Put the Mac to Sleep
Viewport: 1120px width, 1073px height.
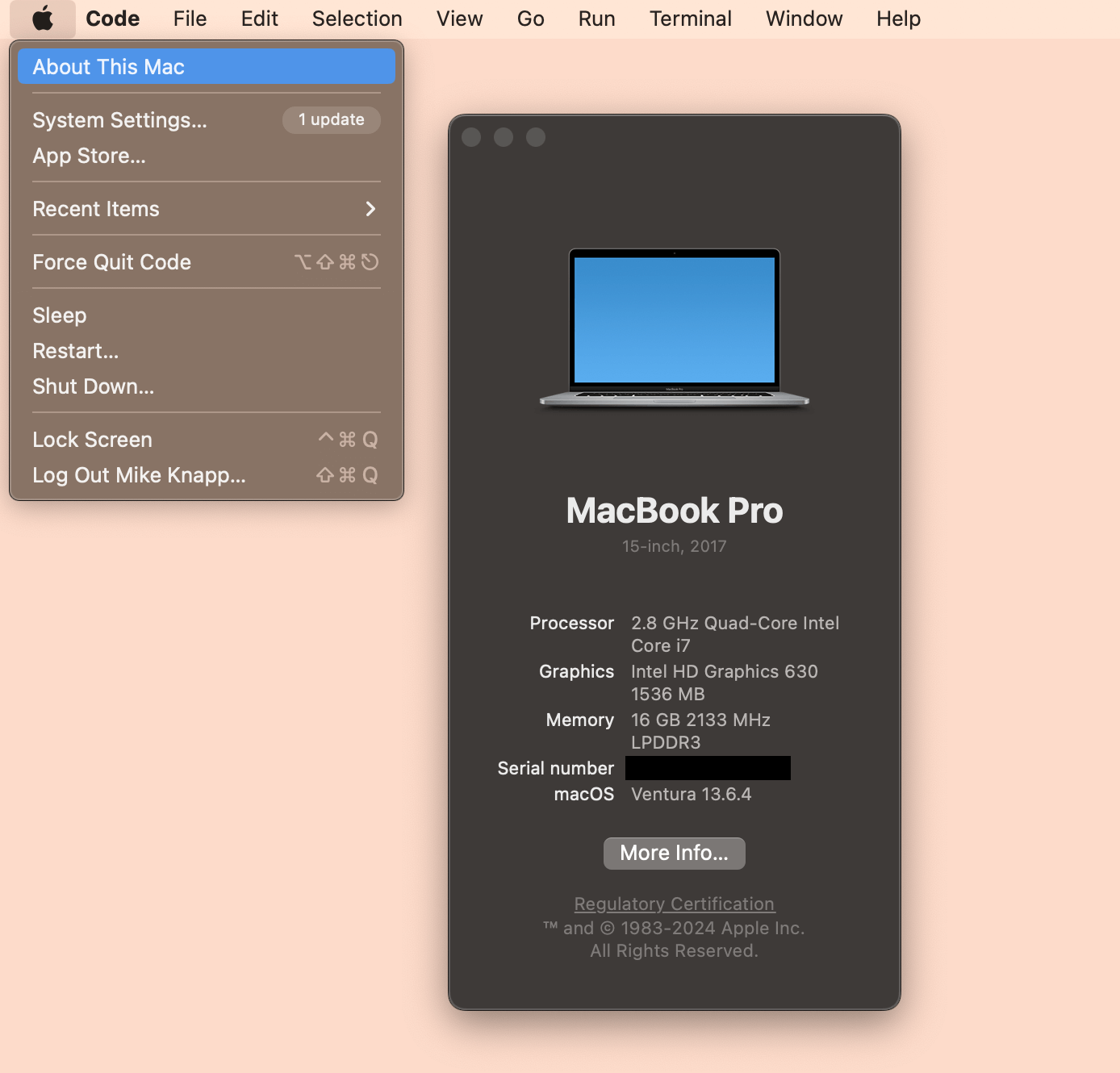coord(207,315)
